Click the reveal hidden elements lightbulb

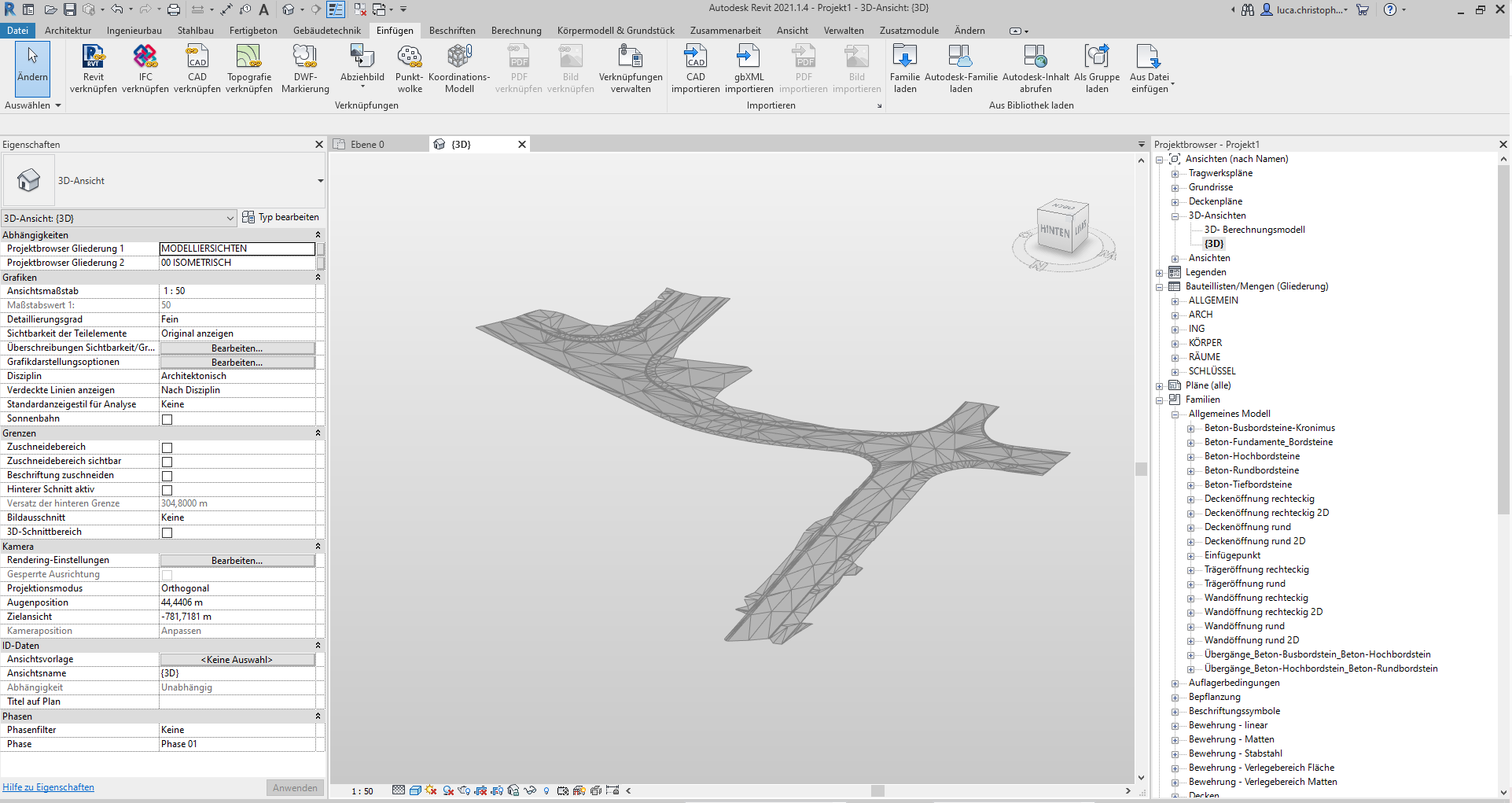coord(546,790)
